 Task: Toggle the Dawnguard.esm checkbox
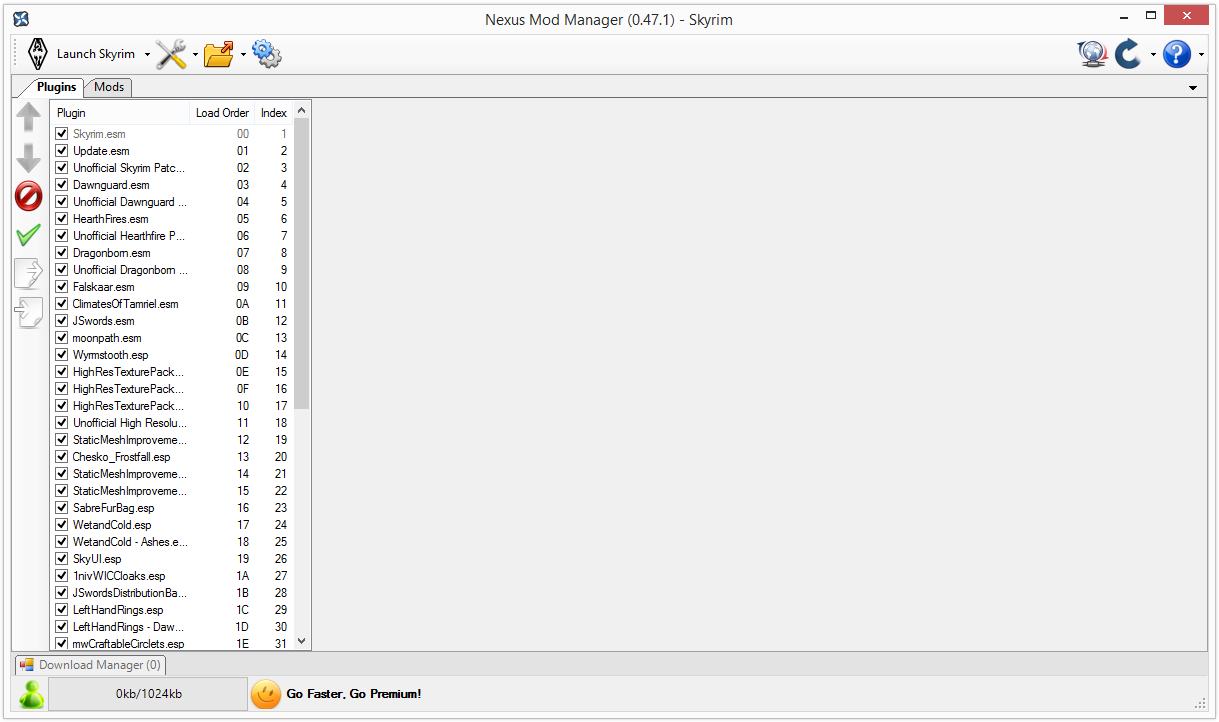click(62, 185)
